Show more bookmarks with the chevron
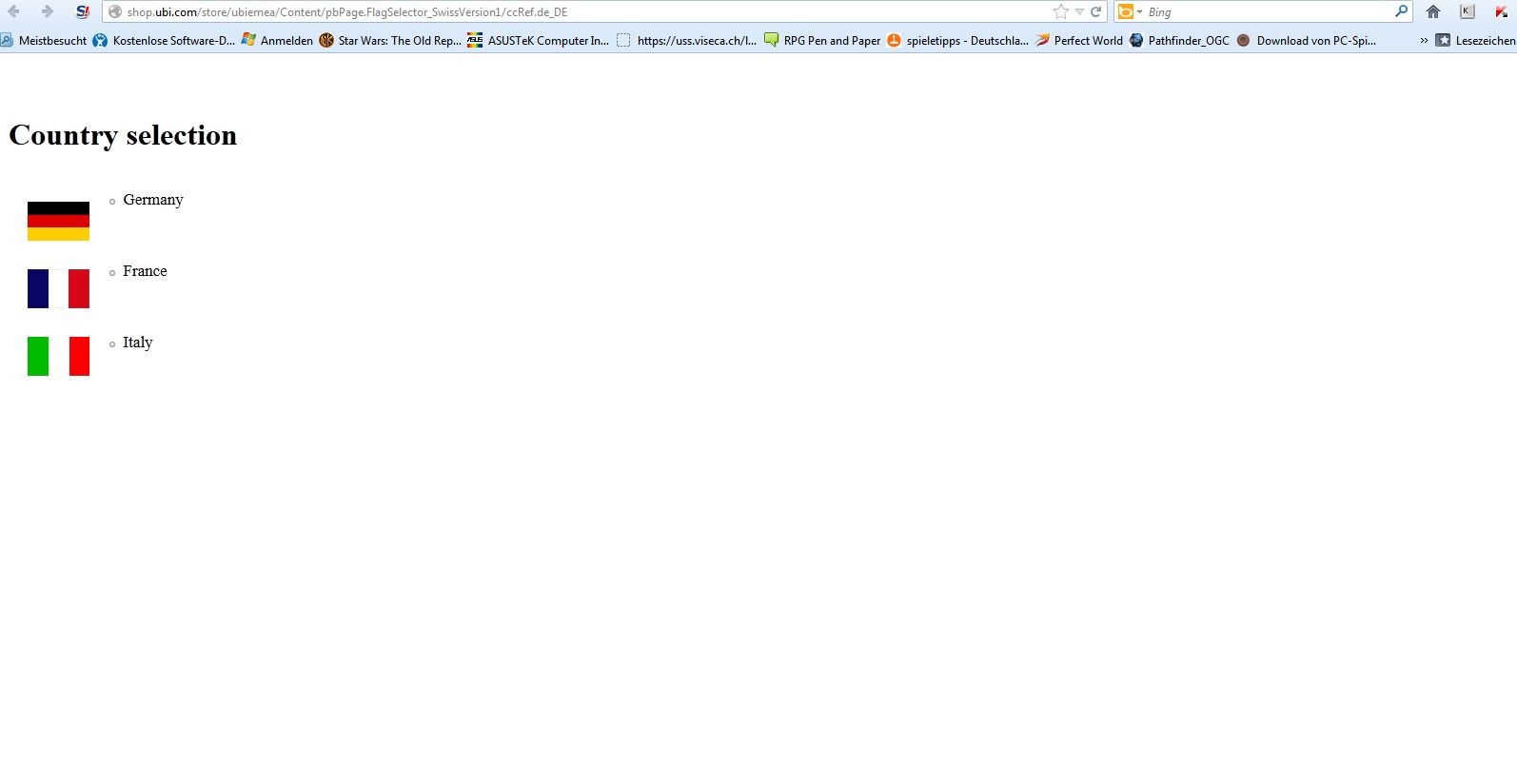The image size is (1517, 784). (1424, 40)
